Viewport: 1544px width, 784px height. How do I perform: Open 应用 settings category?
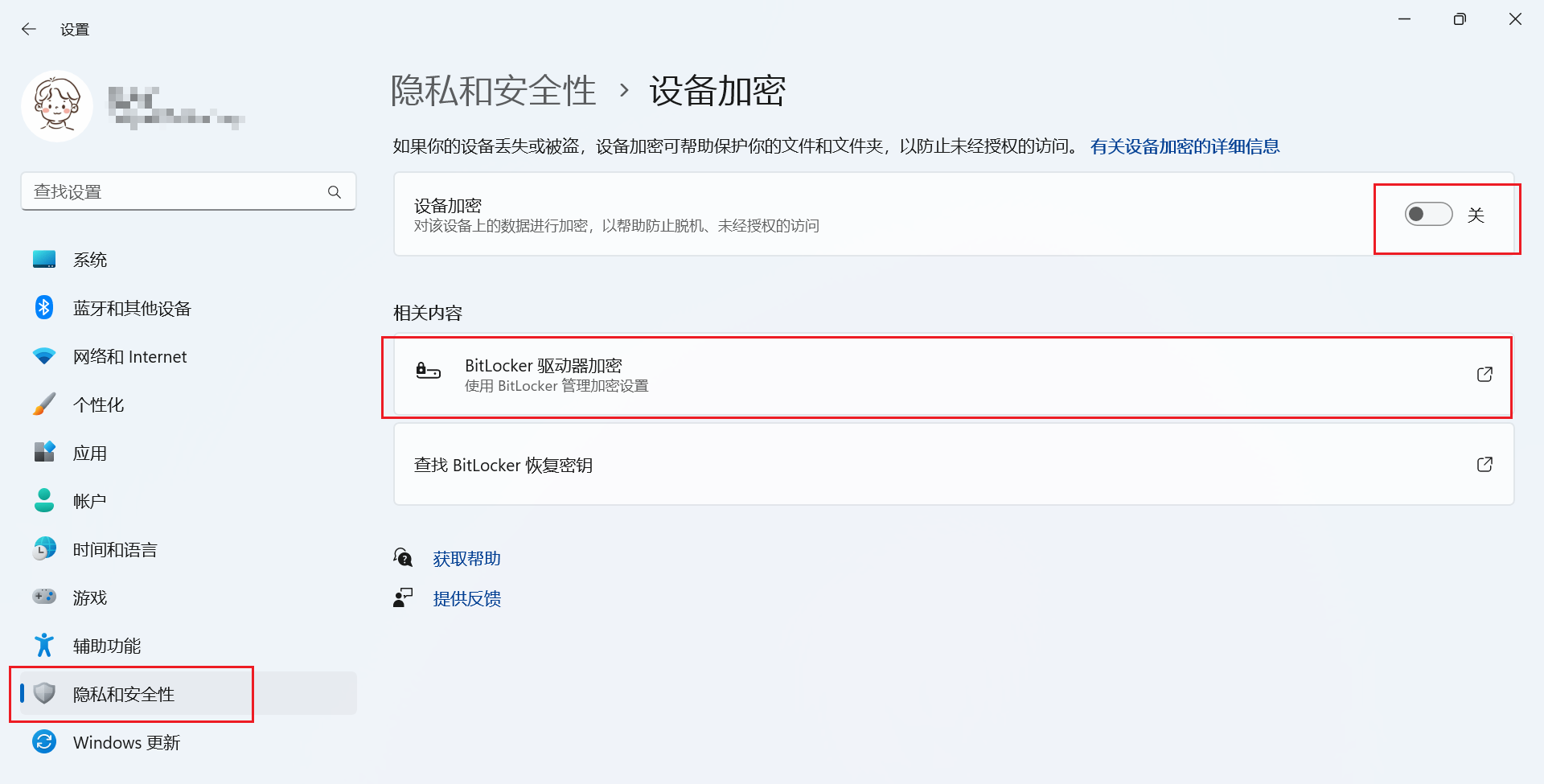tap(90, 453)
